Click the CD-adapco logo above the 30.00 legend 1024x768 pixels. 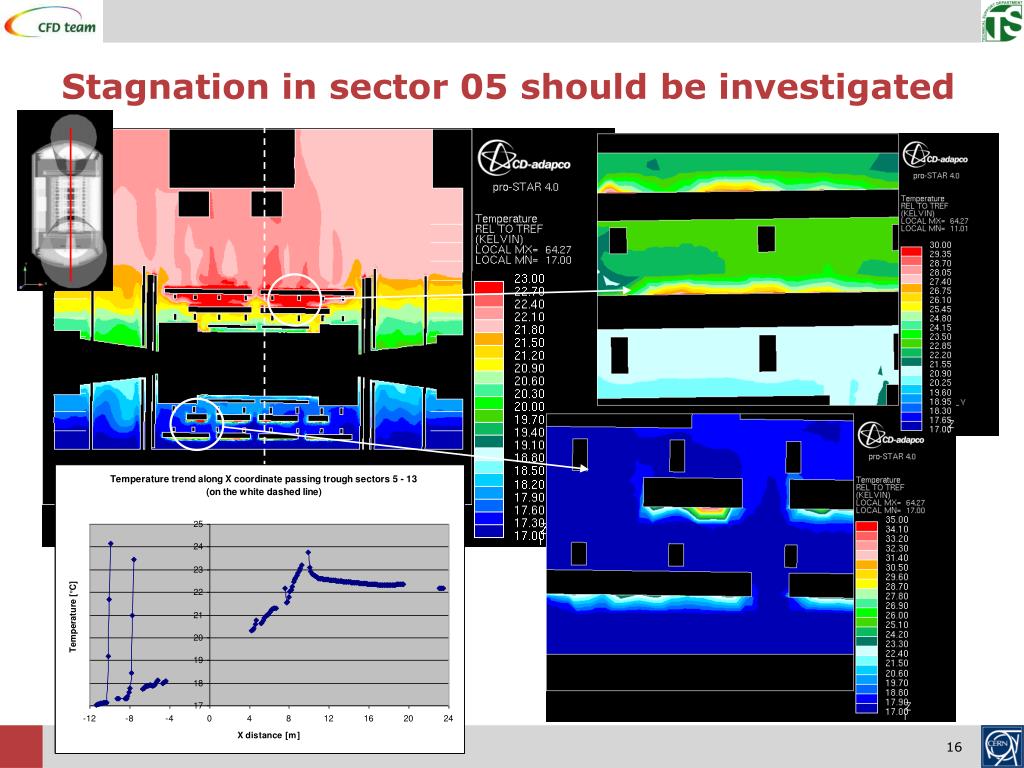coord(935,155)
